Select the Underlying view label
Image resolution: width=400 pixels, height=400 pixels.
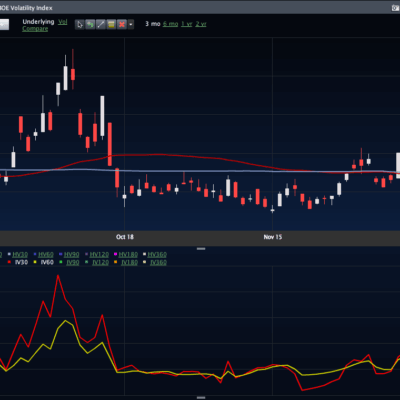click(x=38, y=22)
